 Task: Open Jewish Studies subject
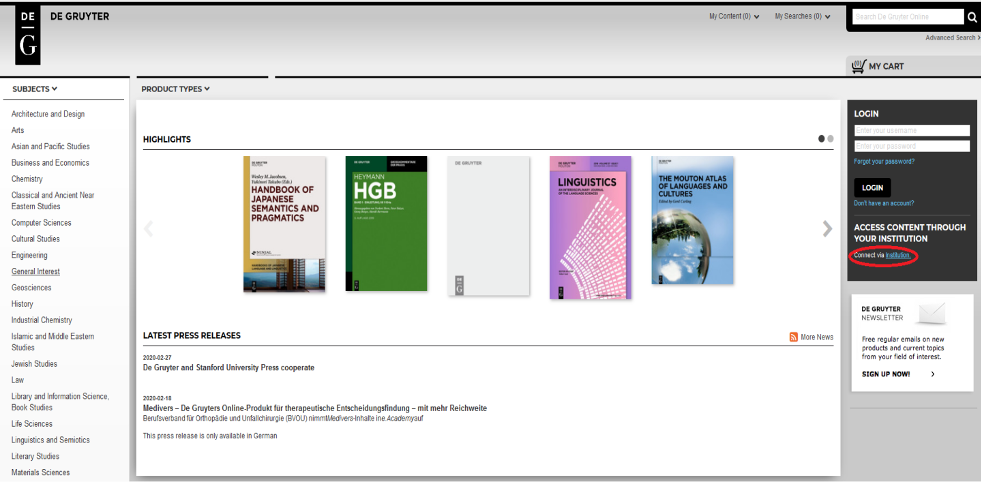coord(34,364)
